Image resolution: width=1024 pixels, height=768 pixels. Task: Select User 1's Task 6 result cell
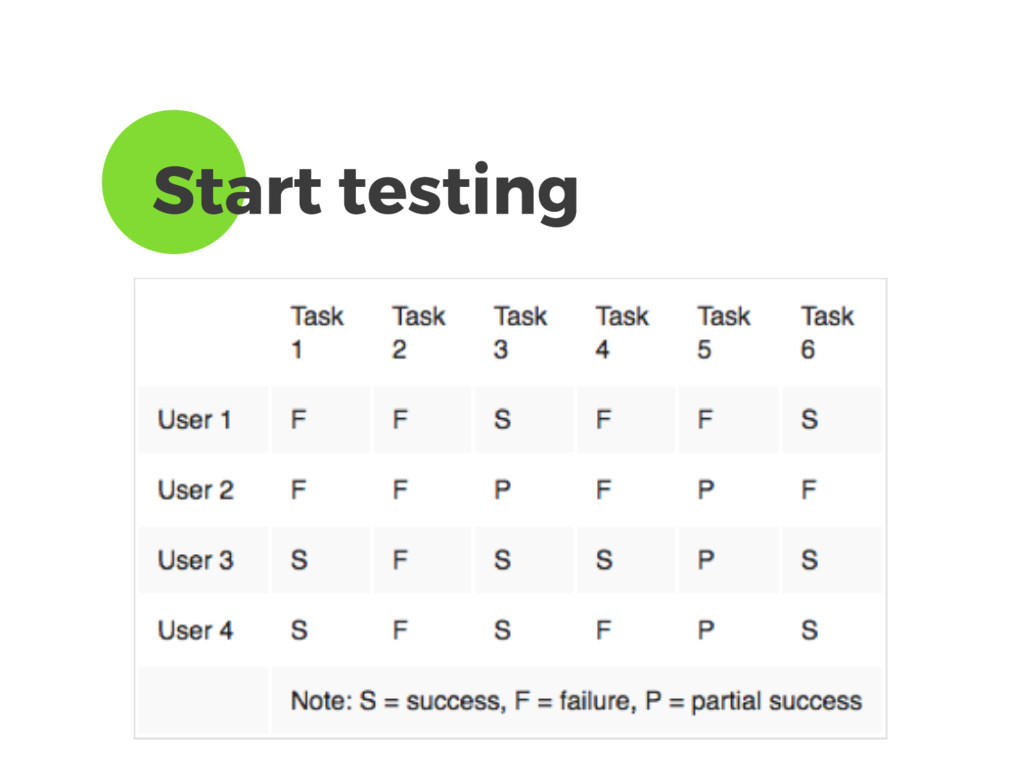[809, 420]
